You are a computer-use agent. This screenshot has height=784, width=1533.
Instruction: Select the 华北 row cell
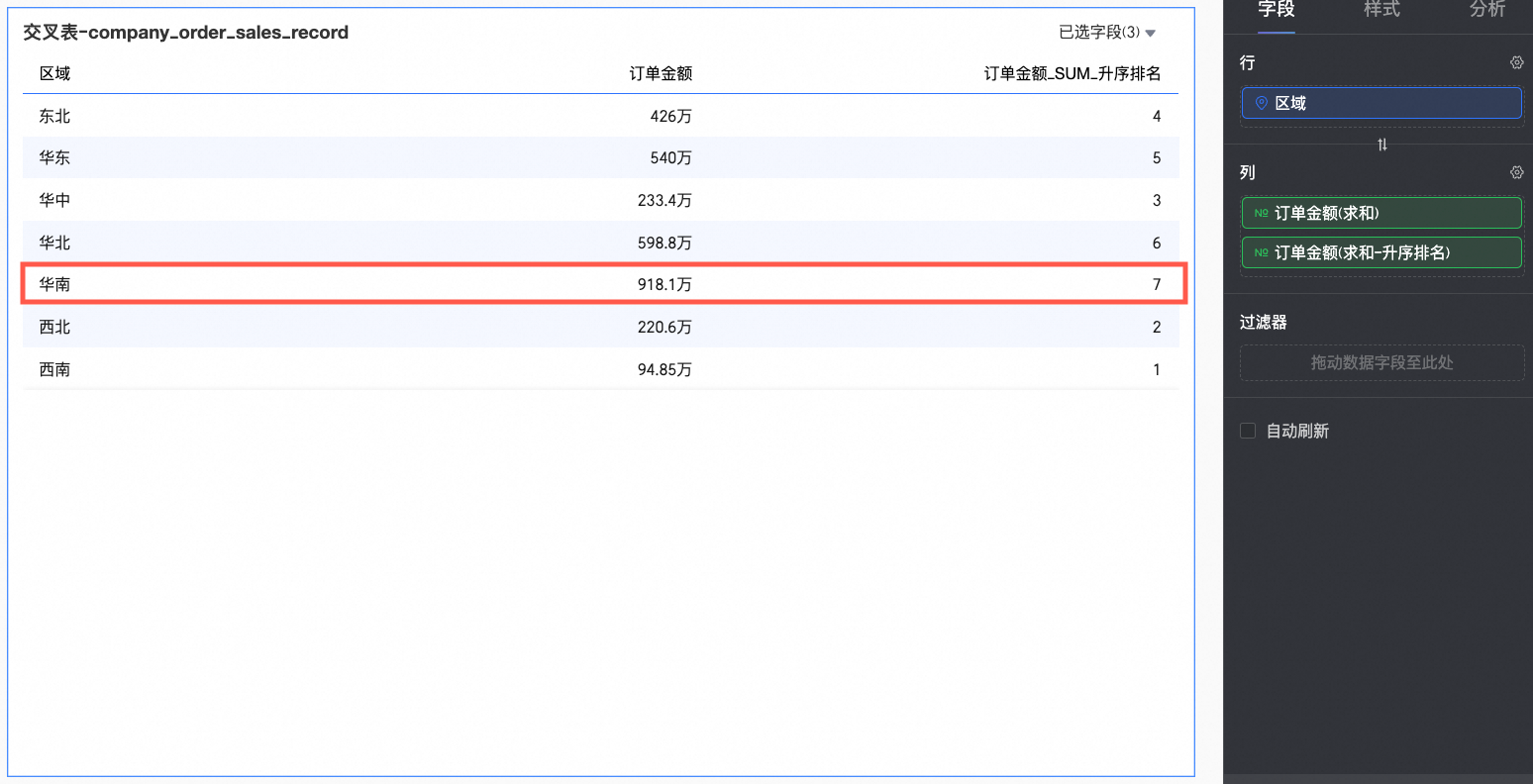pos(54,243)
